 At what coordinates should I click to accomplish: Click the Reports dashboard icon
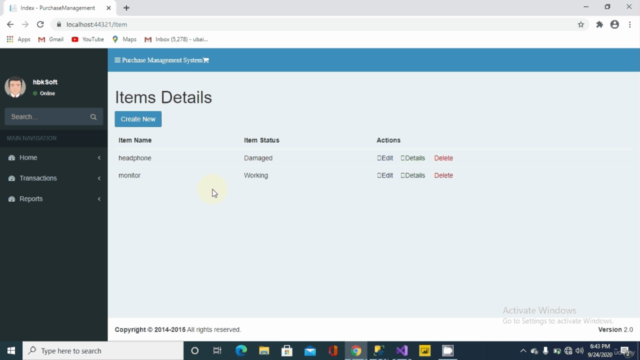11,199
